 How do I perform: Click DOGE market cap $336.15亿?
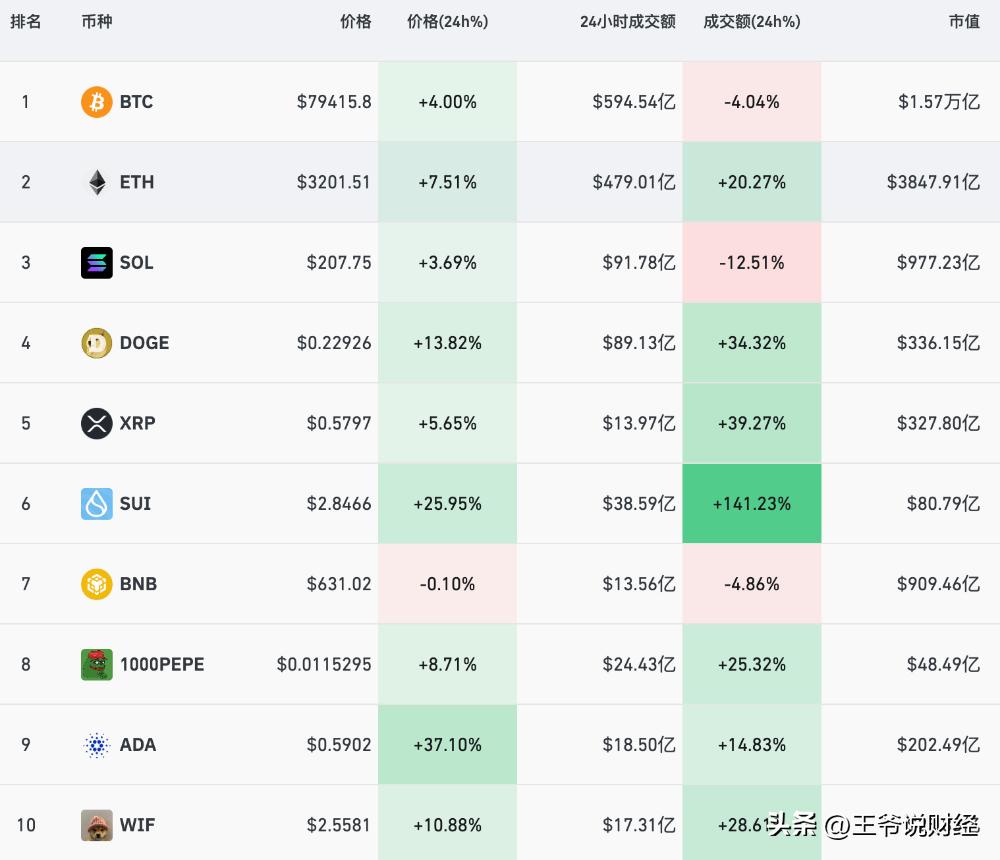coord(938,343)
